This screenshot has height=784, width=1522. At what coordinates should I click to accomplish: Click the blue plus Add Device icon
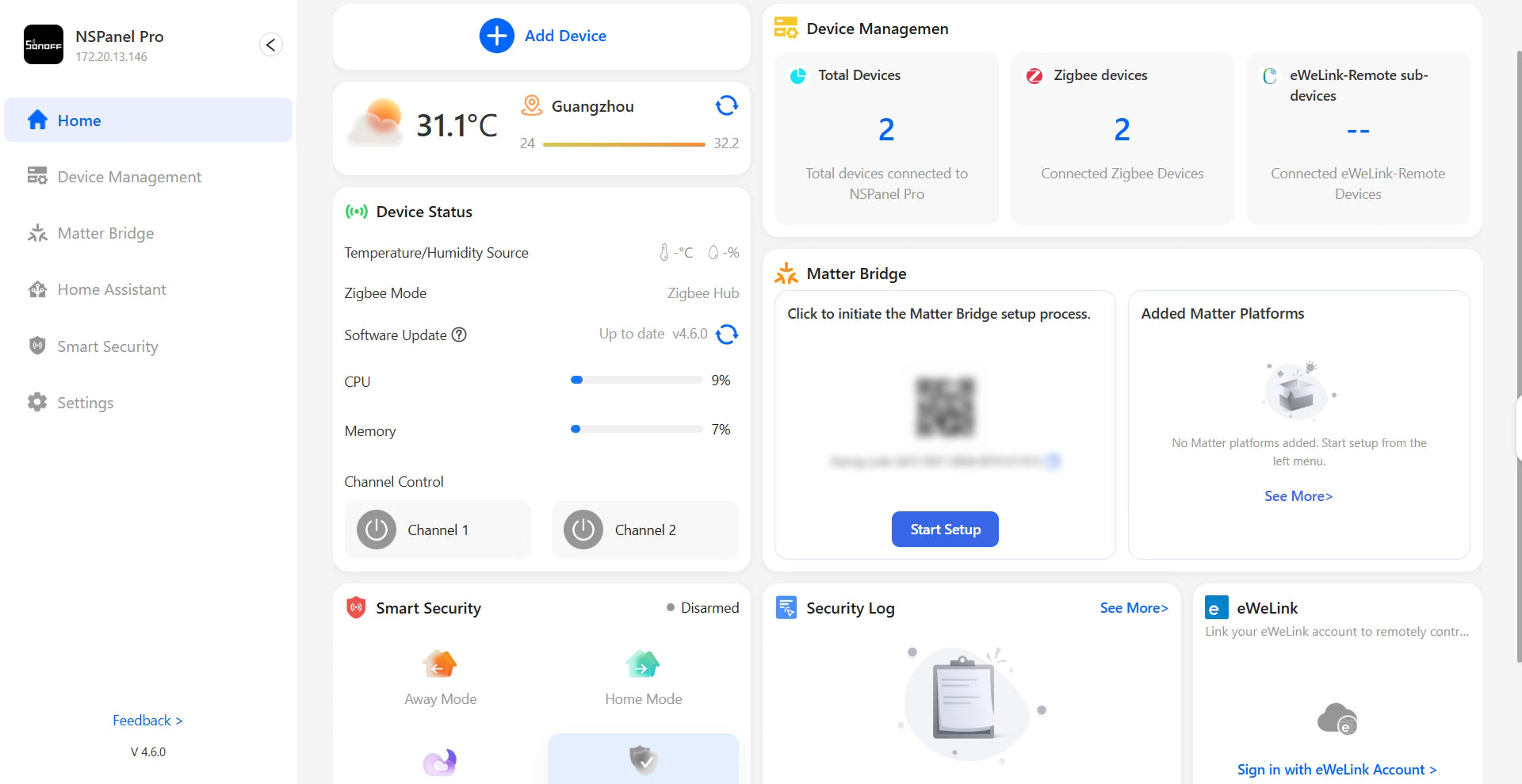pyautogui.click(x=496, y=36)
